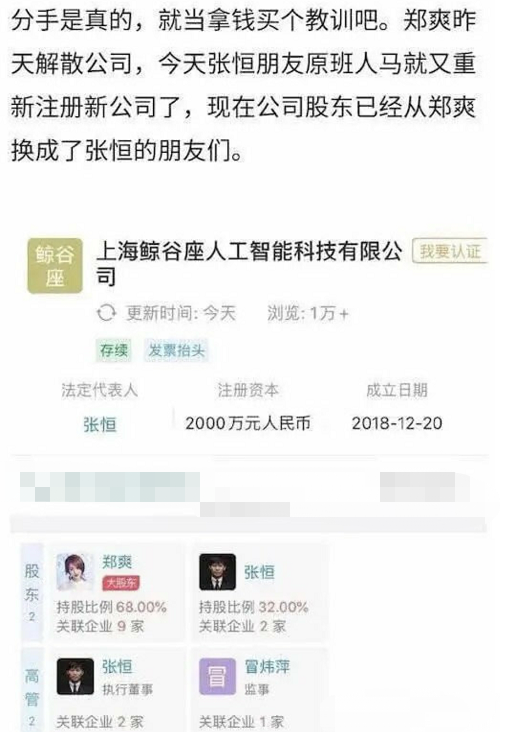The height and width of the screenshot is (732, 519).
Task: Click 郑爽's 关联企业 9 家 text
Action: (100, 626)
